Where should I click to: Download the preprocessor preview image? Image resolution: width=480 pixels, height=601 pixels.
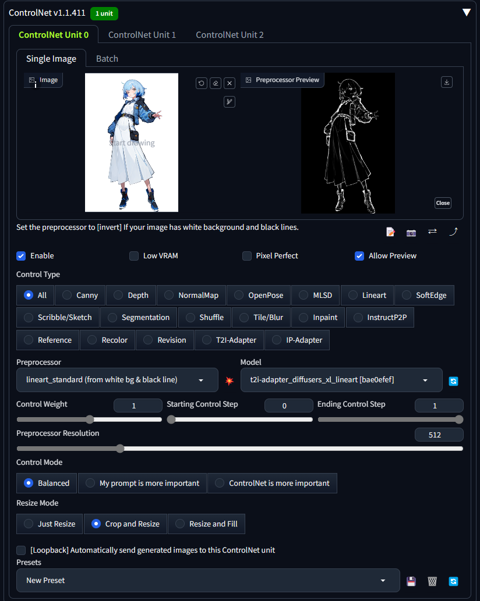tap(446, 82)
